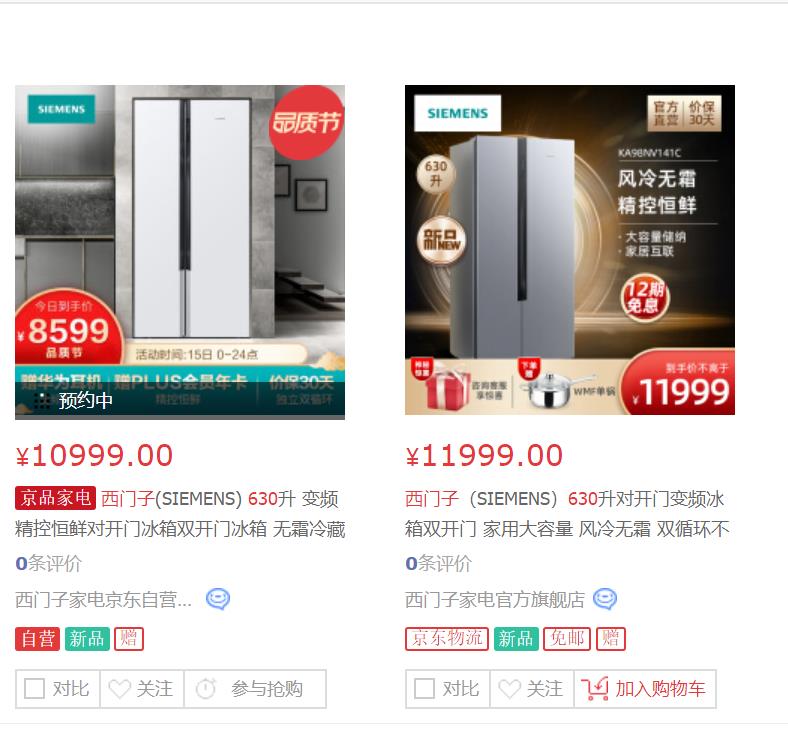
Task: Click the chat icon beside 西门子家电官方旗舰店
Action: click(x=605, y=599)
